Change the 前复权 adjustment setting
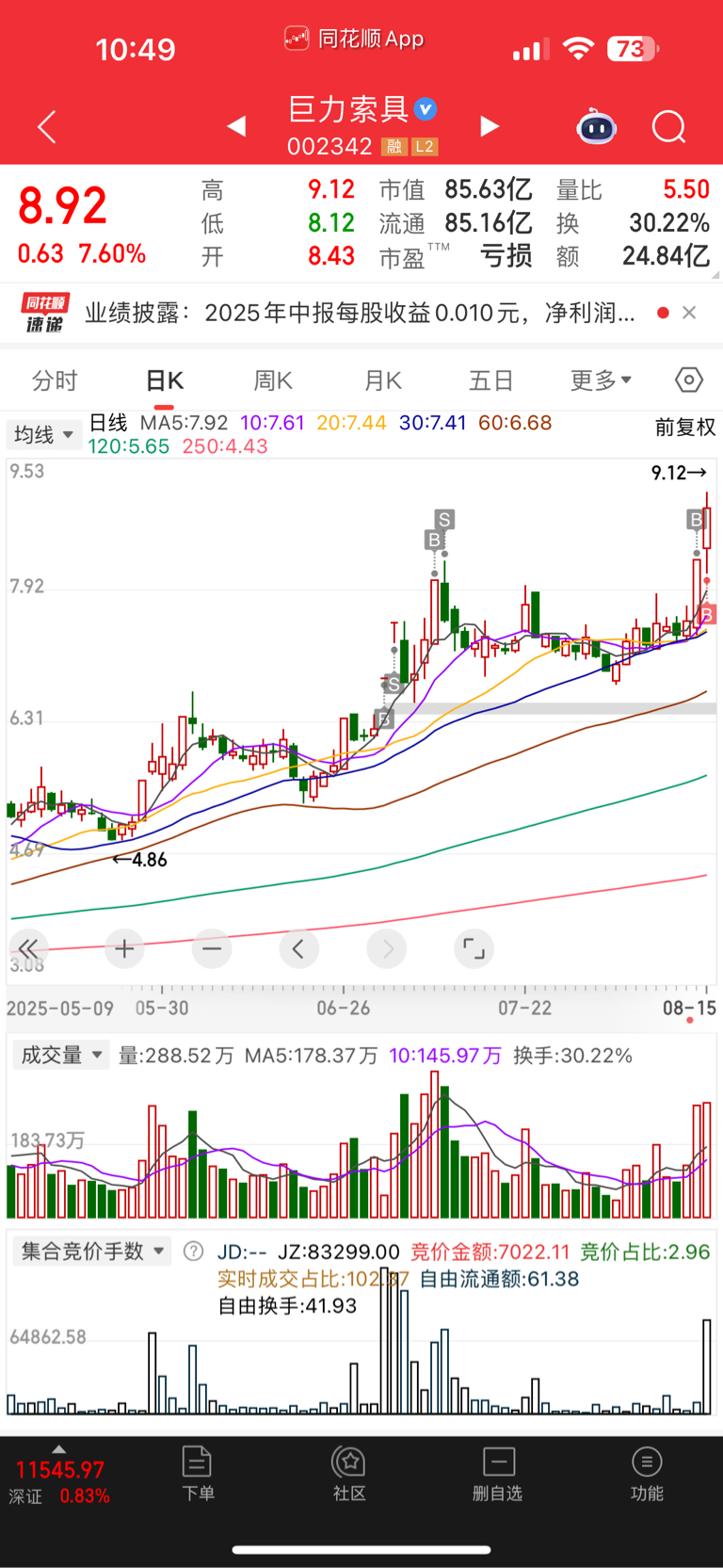723x1568 pixels. pyautogui.click(x=685, y=428)
